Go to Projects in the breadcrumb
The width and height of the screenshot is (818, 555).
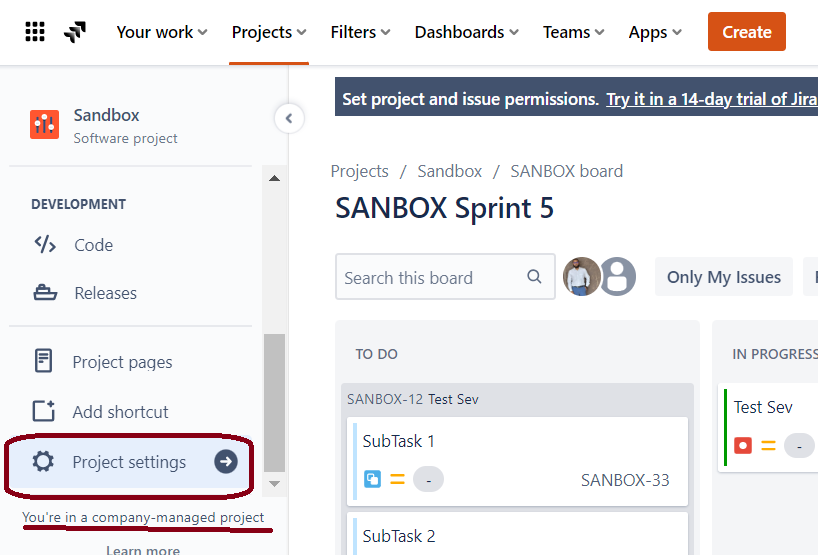(359, 171)
